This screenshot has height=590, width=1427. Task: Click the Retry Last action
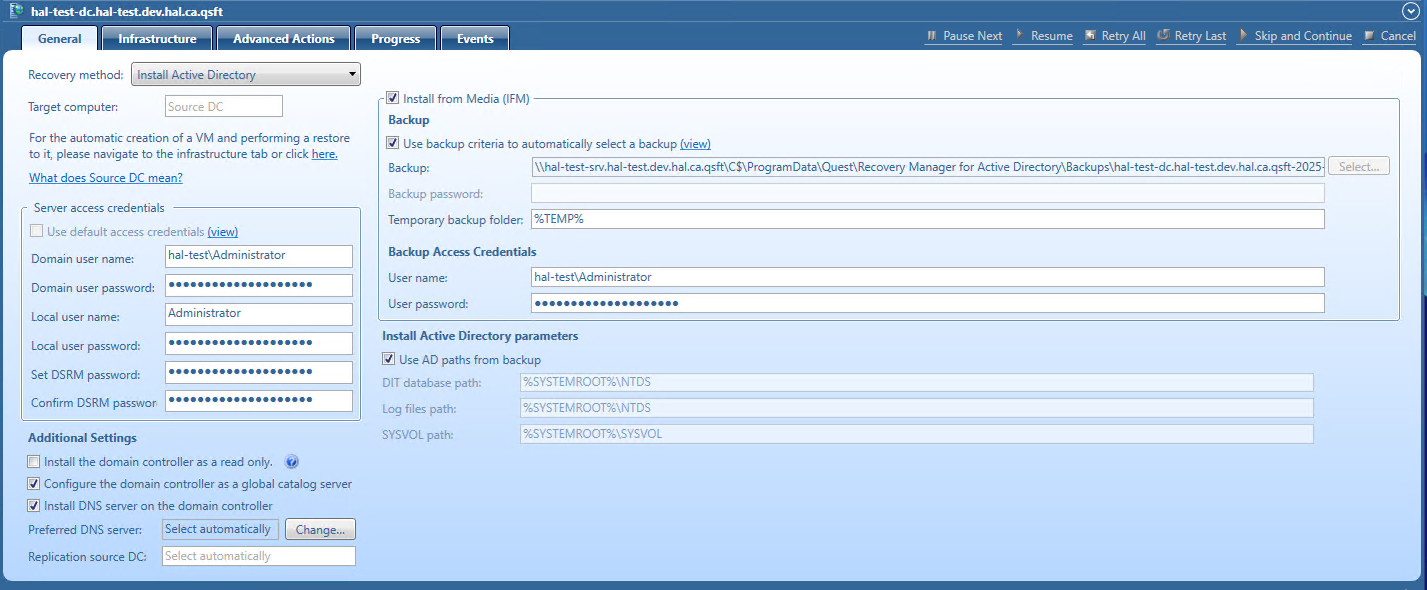(x=1191, y=36)
